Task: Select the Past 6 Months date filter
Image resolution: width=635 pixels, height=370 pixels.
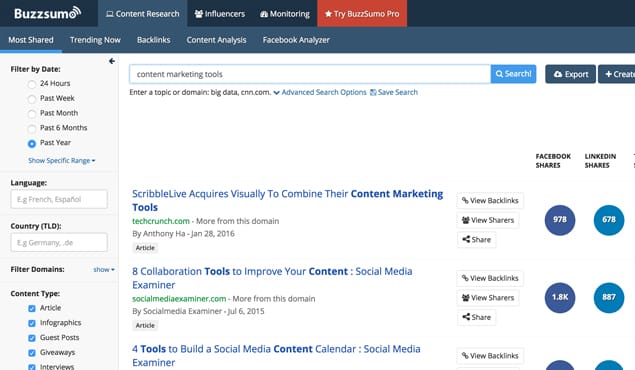Action: click(32, 129)
